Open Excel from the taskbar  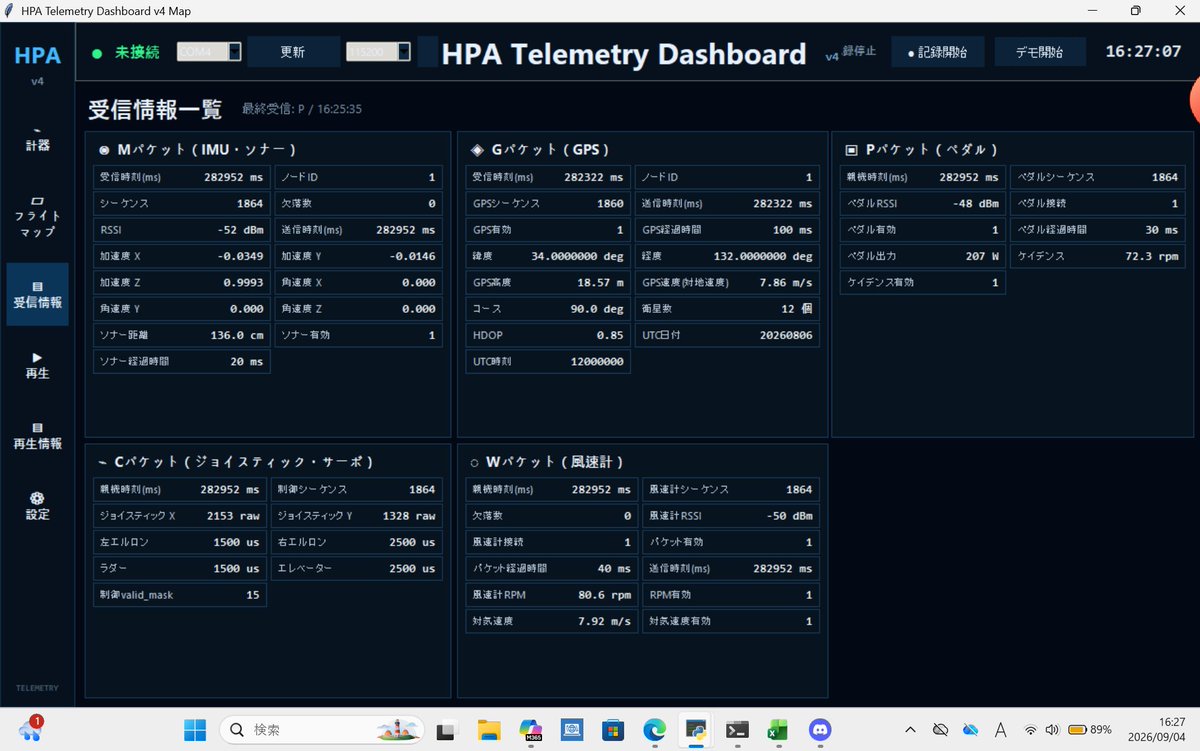[778, 729]
